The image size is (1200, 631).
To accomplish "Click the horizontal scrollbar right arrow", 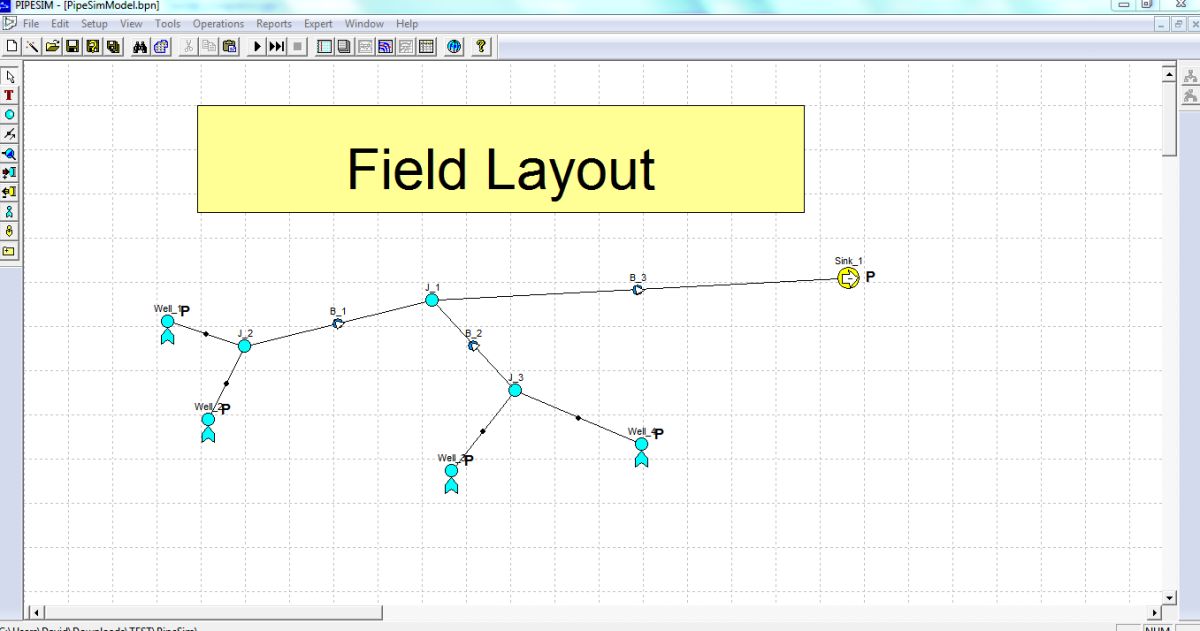I will tap(1155, 612).
